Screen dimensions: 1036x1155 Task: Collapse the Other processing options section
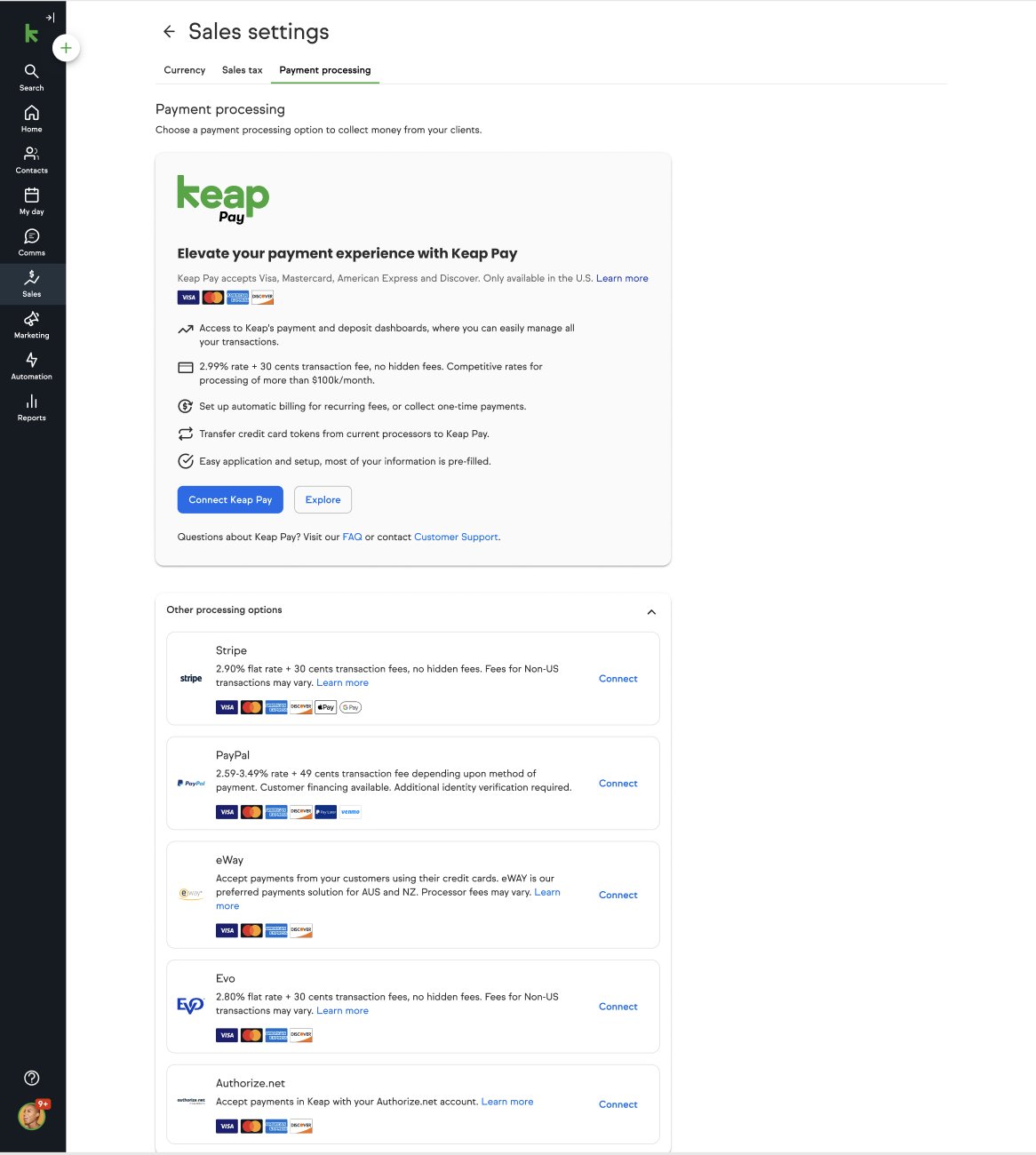pos(651,611)
